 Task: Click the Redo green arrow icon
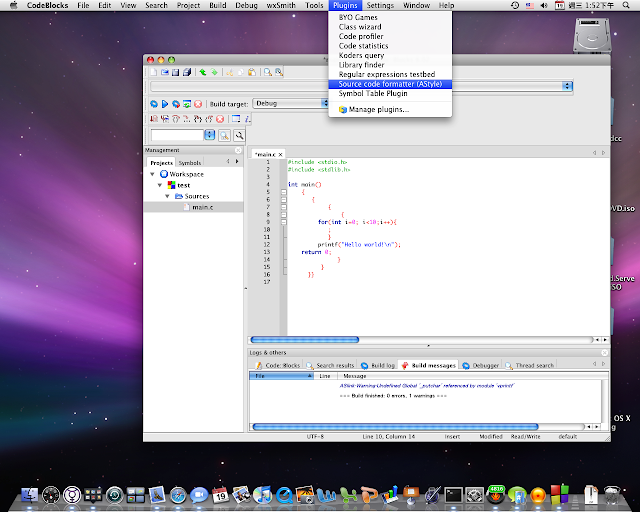click(x=214, y=72)
